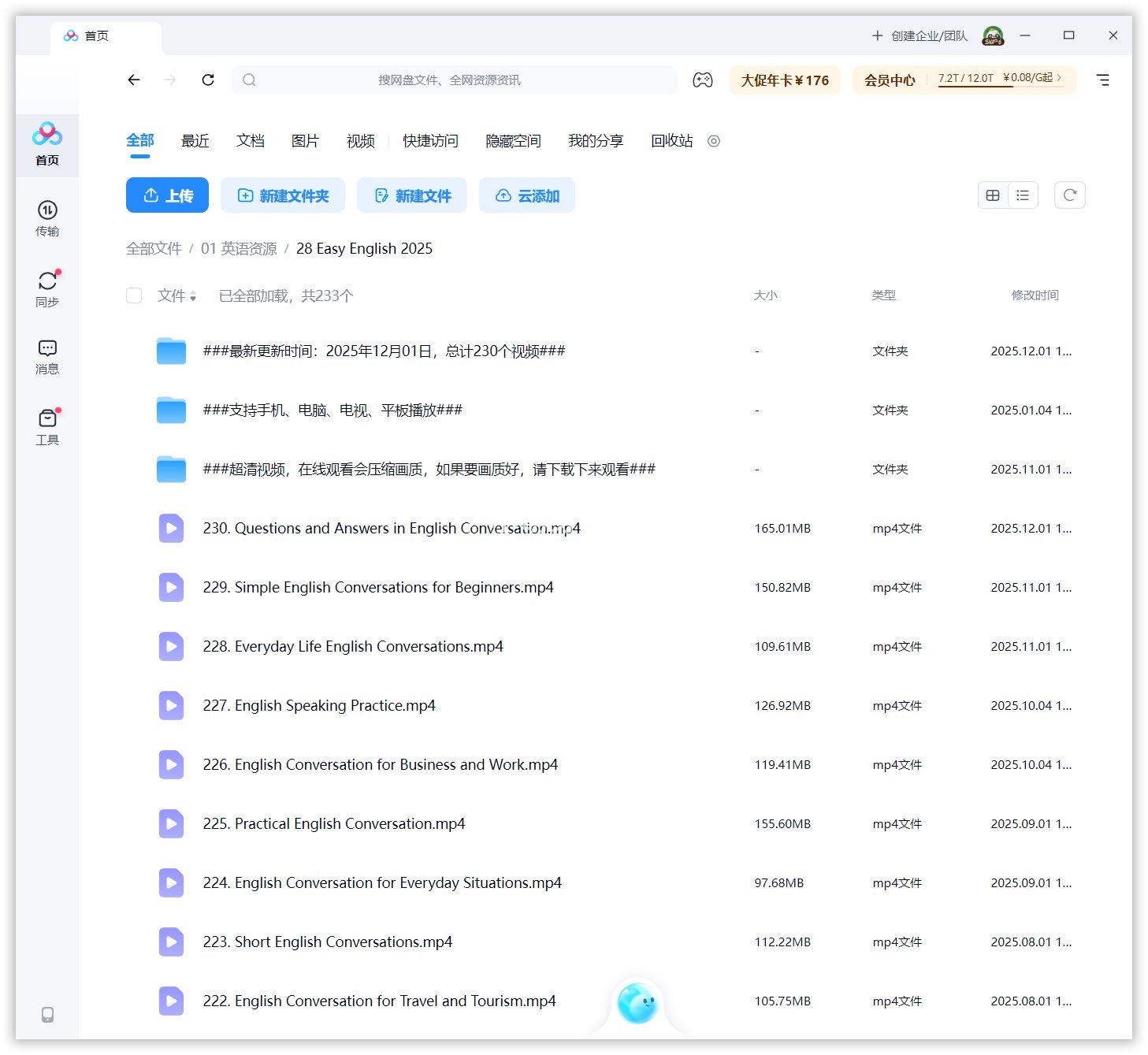The width and height of the screenshot is (1148, 1055).
Task: Click the 新建文件夹 button
Action: pos(283,195)
